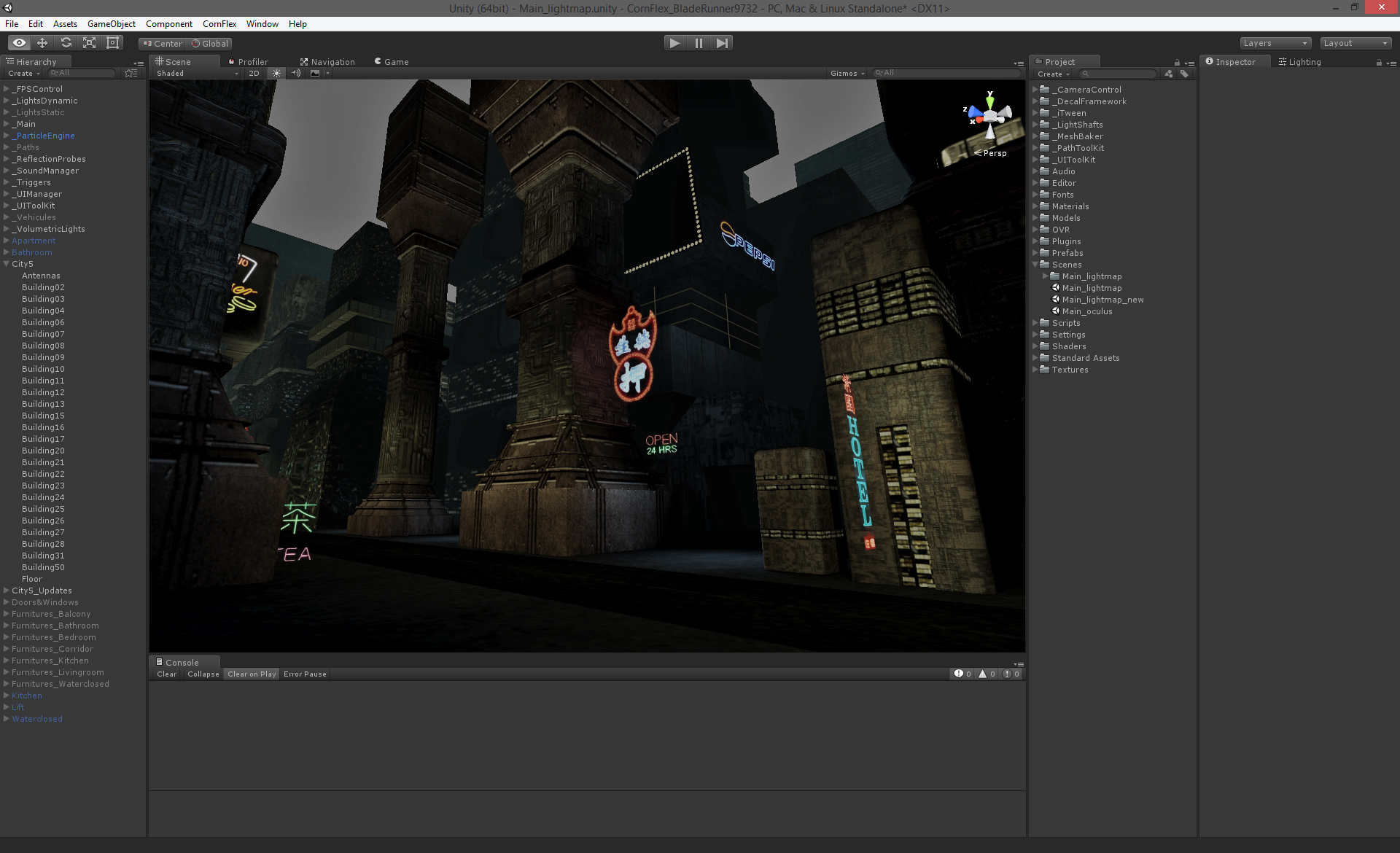Open the Gizmos dropdown
The height and width of the screenshot is (853, 1400).
tap(847, 73)
